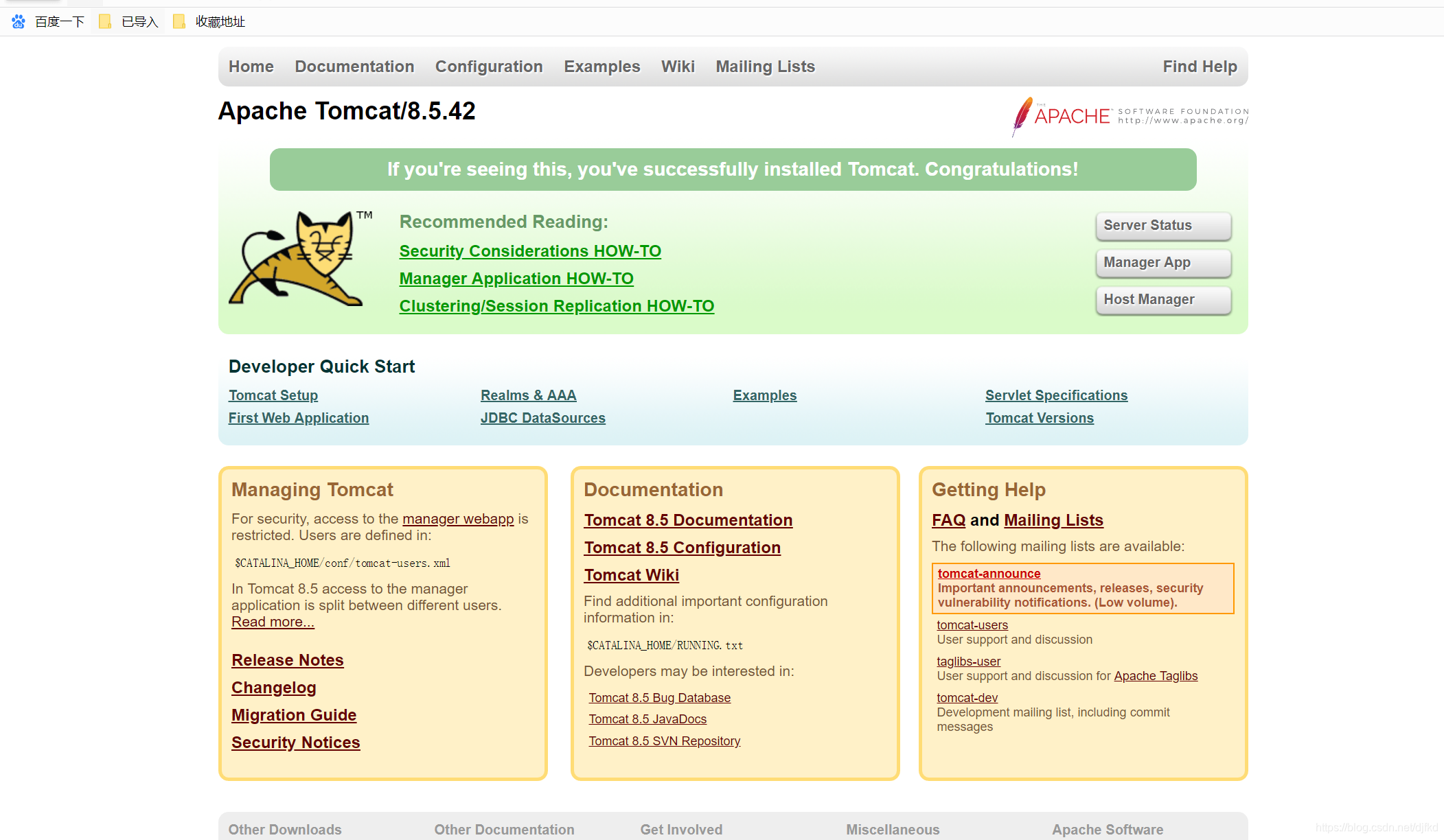The image size is (1444, 840).
Task: Open the tomcat-dev mailing list link
Action: click(967, 698)
